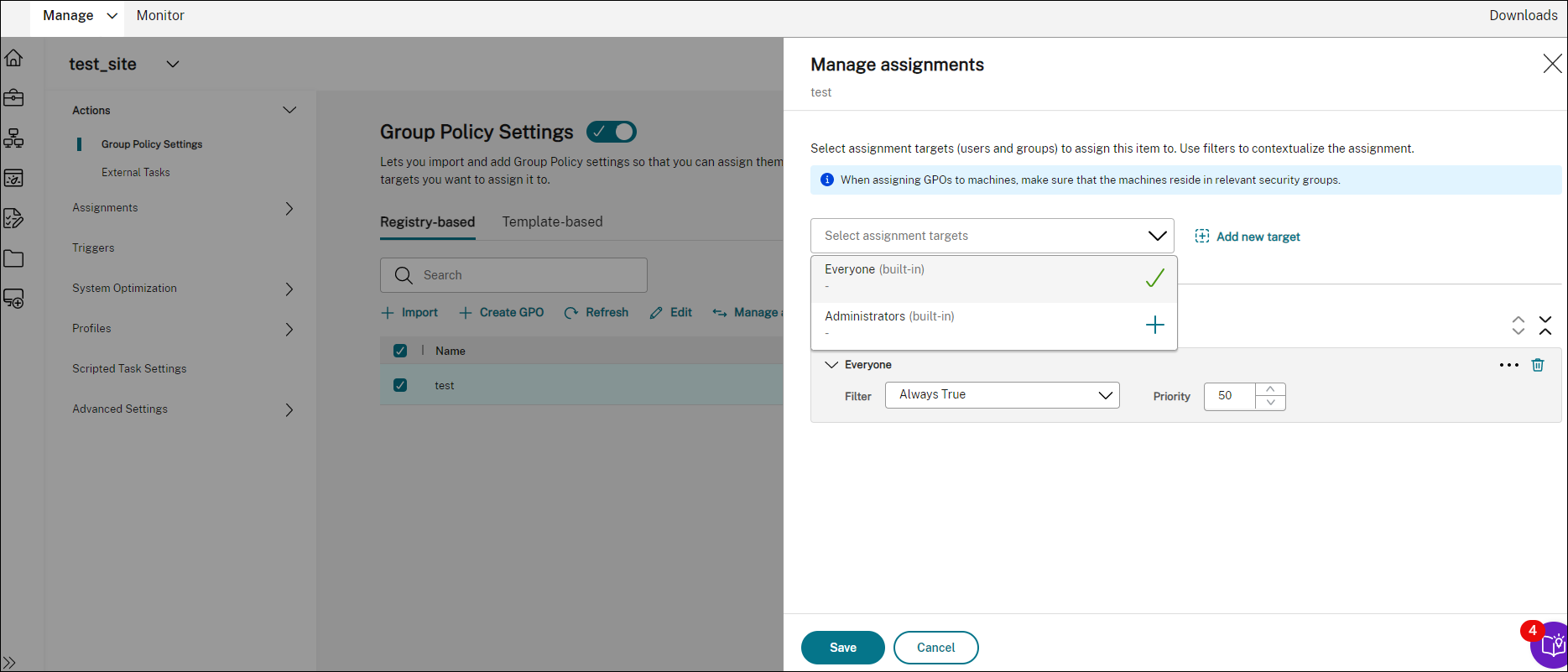Add Administrators target with plus icon
The height and width of the screenshot is (672, 1568).
pos(1154,325)
